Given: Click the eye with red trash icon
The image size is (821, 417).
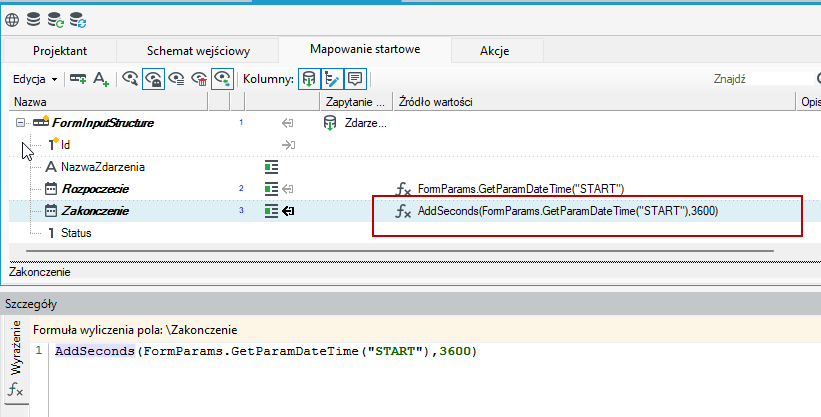Looking at the screenshot, I should [x=199, y=79].
